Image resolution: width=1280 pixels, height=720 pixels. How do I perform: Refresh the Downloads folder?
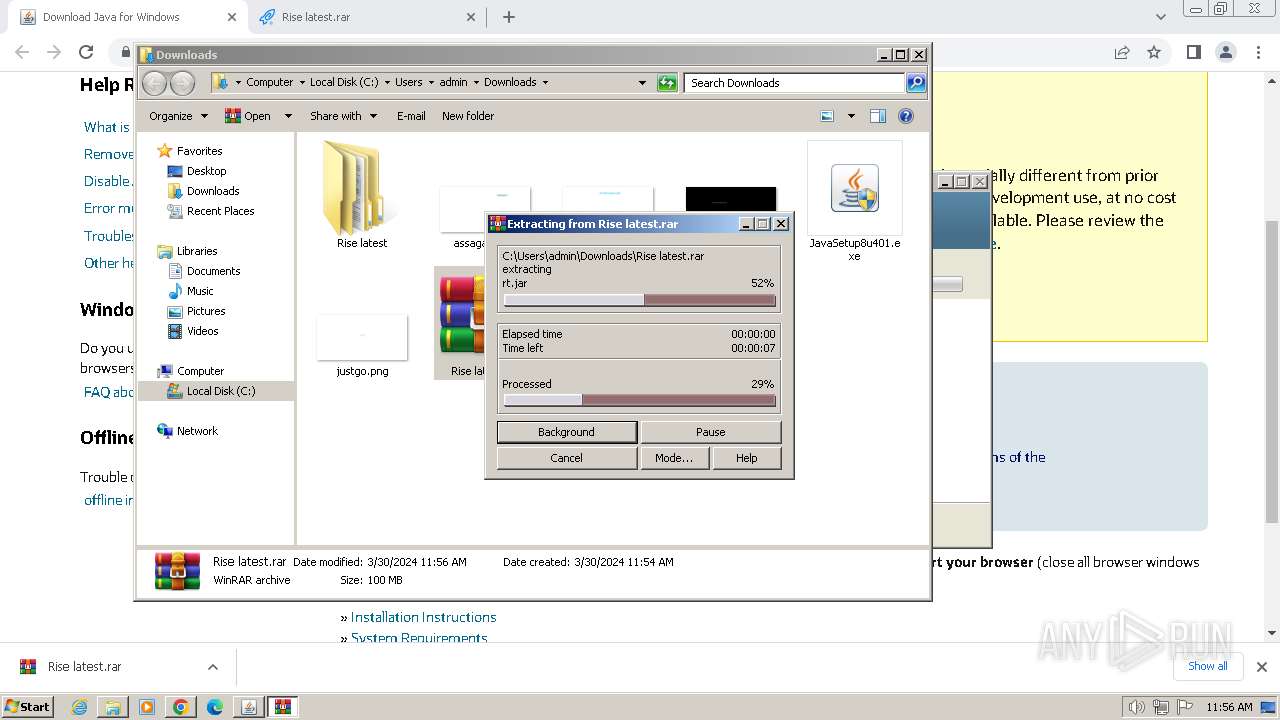667,83
